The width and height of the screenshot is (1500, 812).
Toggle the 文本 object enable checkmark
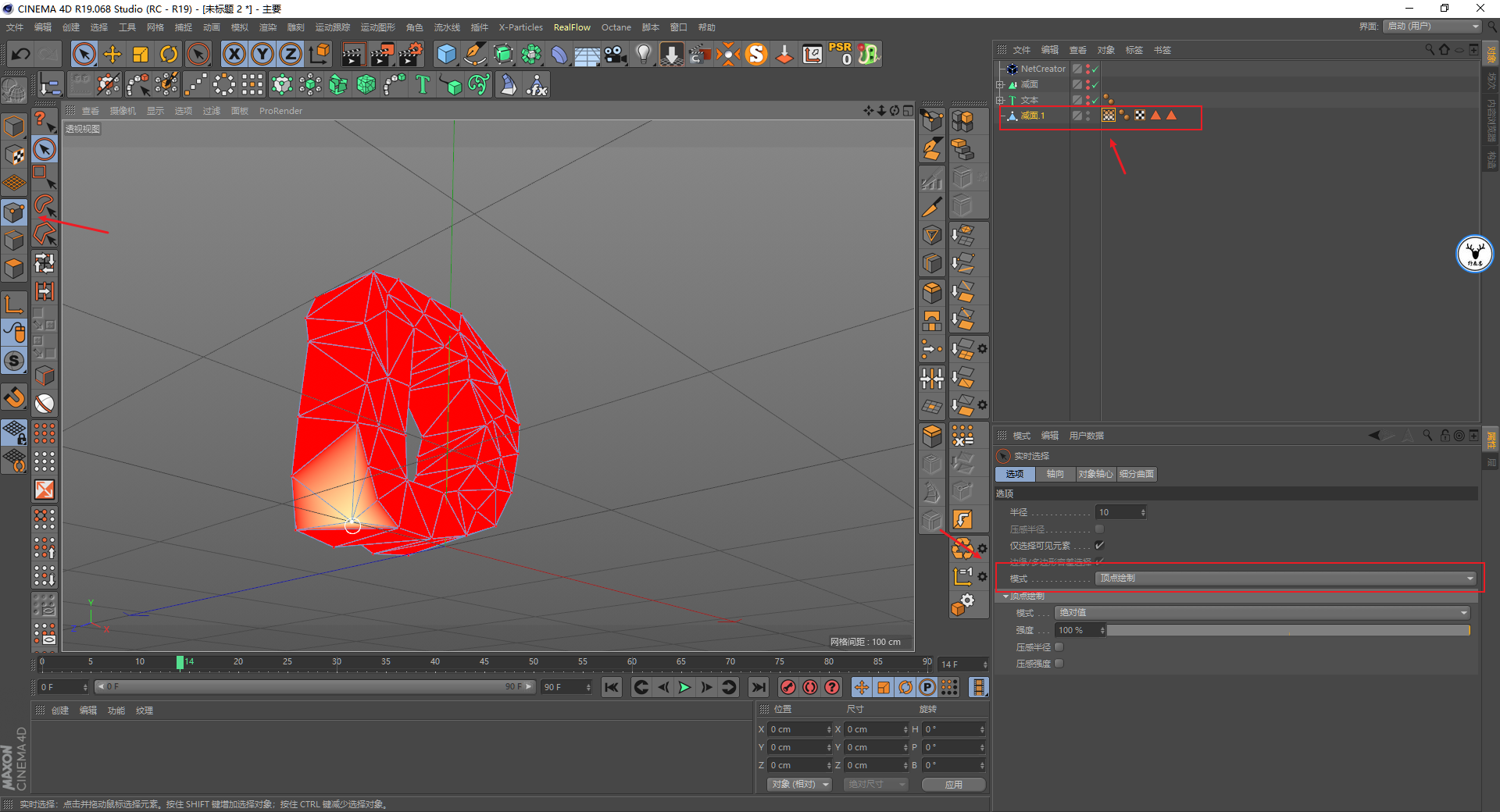(x=1095, y=100)
